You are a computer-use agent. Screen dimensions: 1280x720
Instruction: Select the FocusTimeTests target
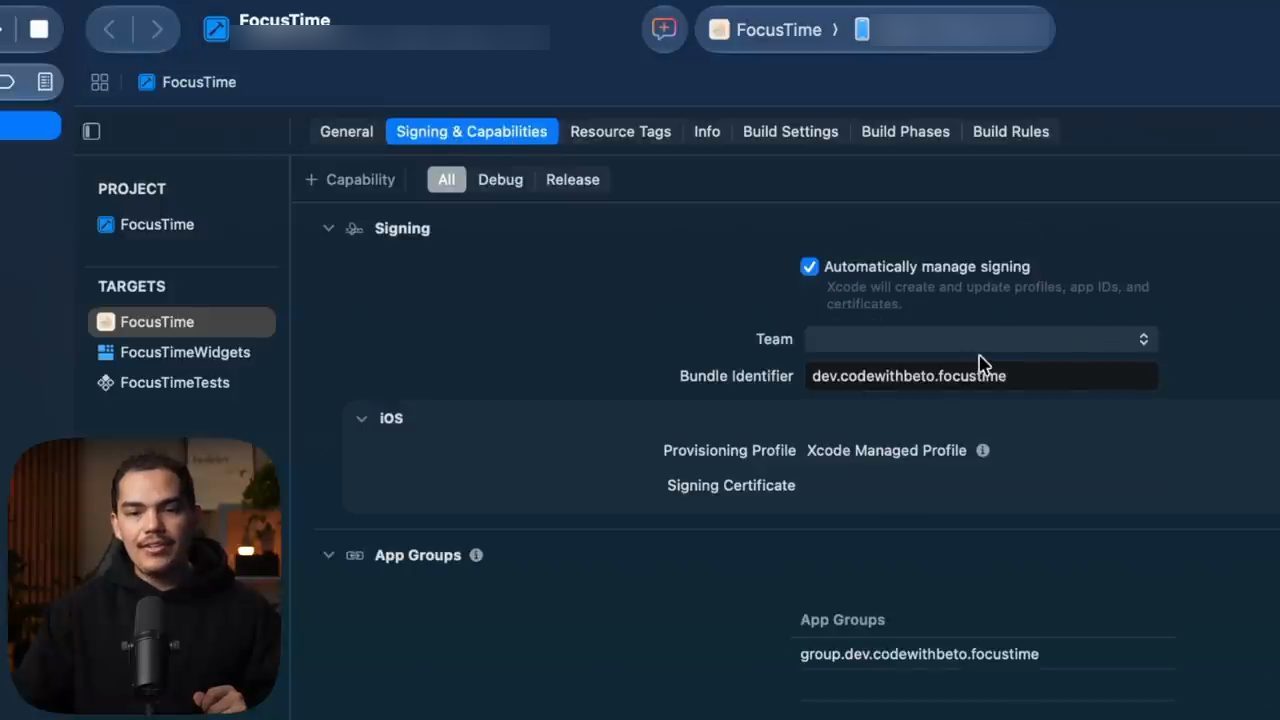(163, 382)
